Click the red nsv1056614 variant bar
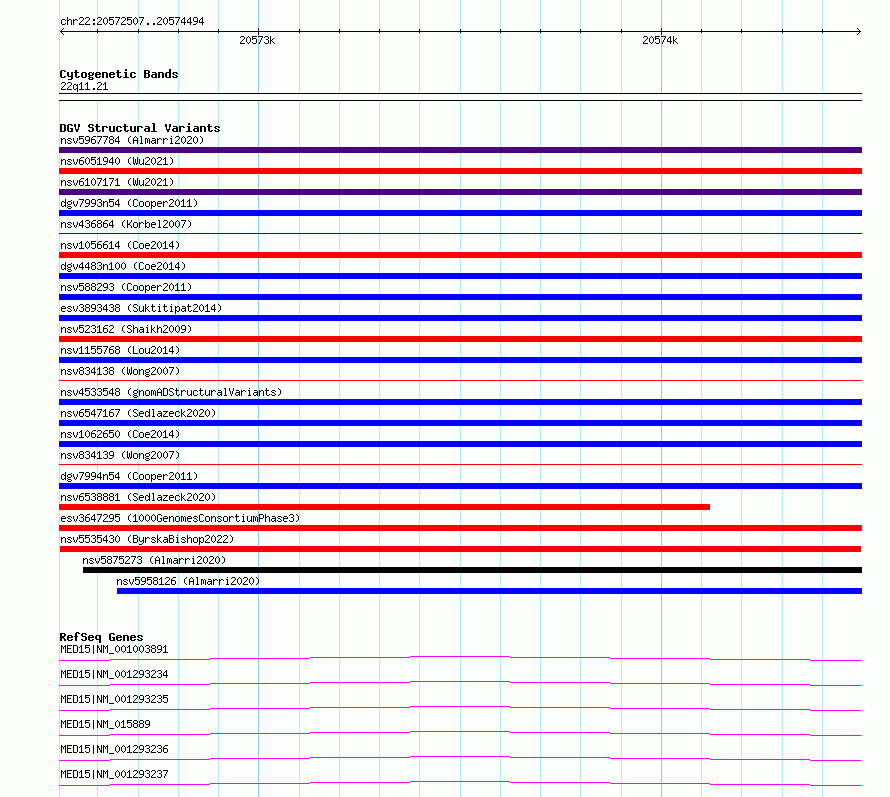The image size is (890, 797). click(460, 255)
